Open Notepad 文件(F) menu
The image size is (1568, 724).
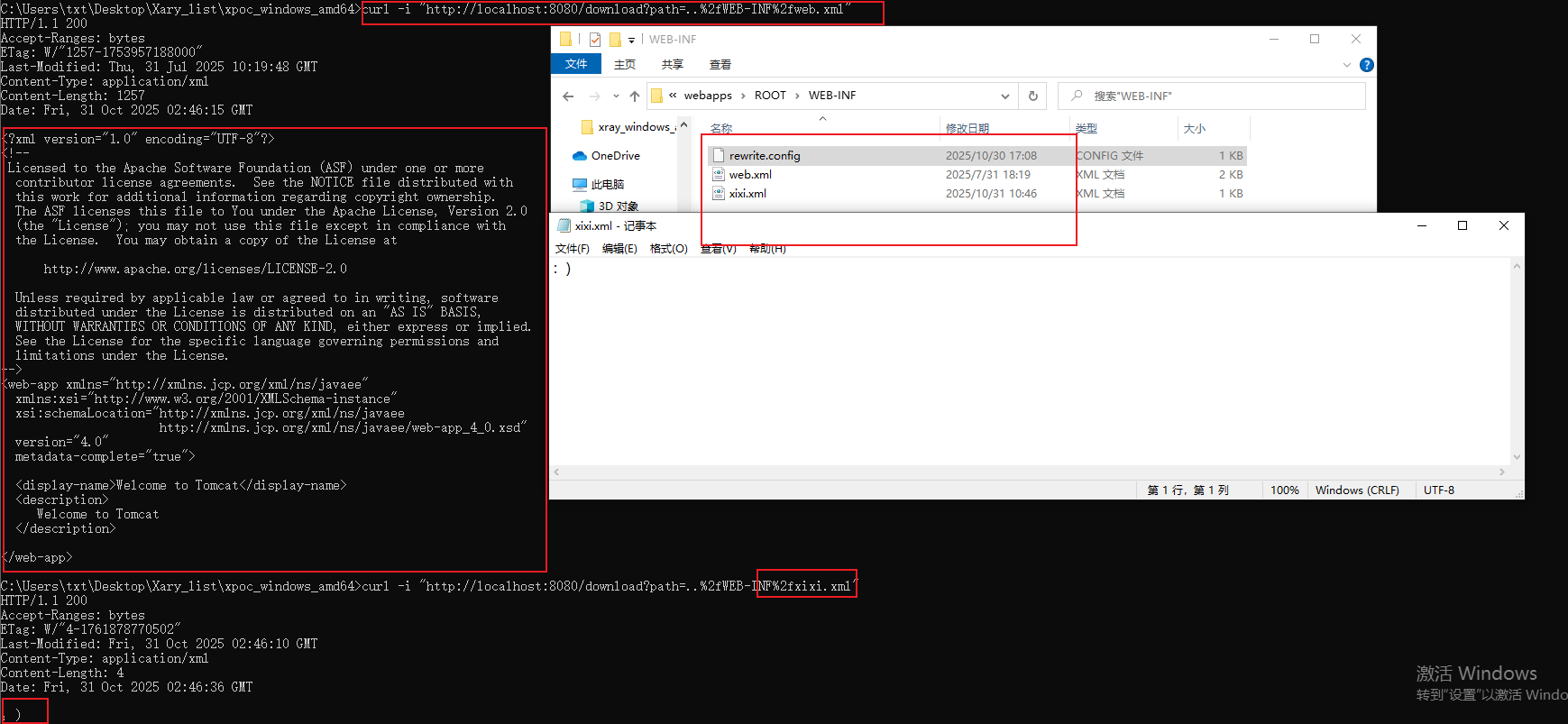(x=573, y=249)
